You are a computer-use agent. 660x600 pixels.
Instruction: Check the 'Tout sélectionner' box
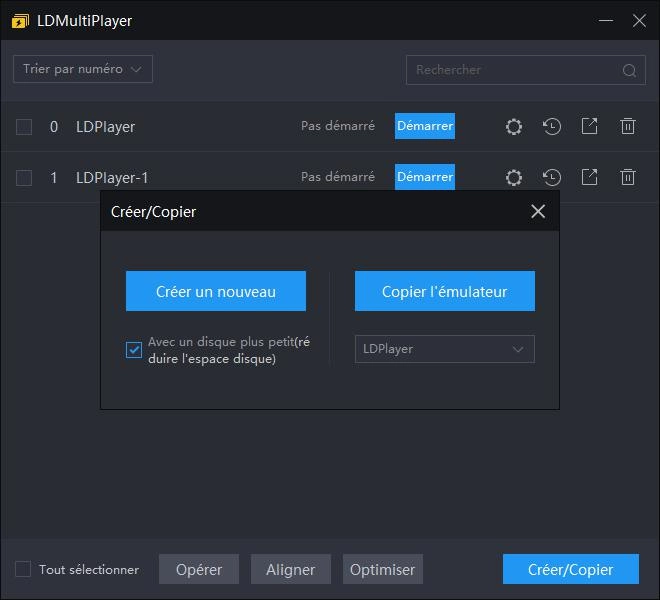(x=23, y=569)
